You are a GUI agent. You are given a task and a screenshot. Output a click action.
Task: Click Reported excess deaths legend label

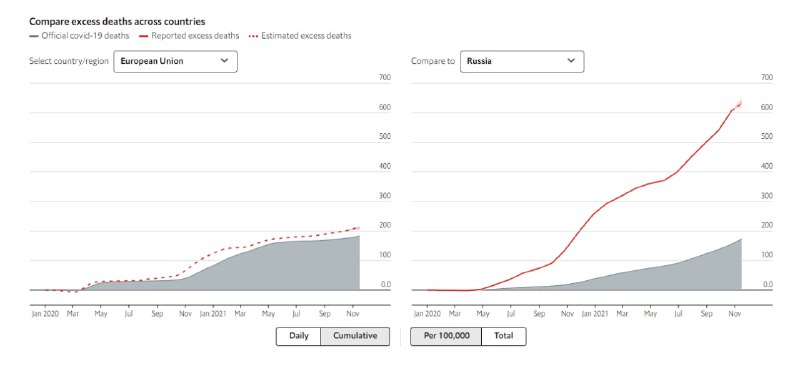coord(195,36)
